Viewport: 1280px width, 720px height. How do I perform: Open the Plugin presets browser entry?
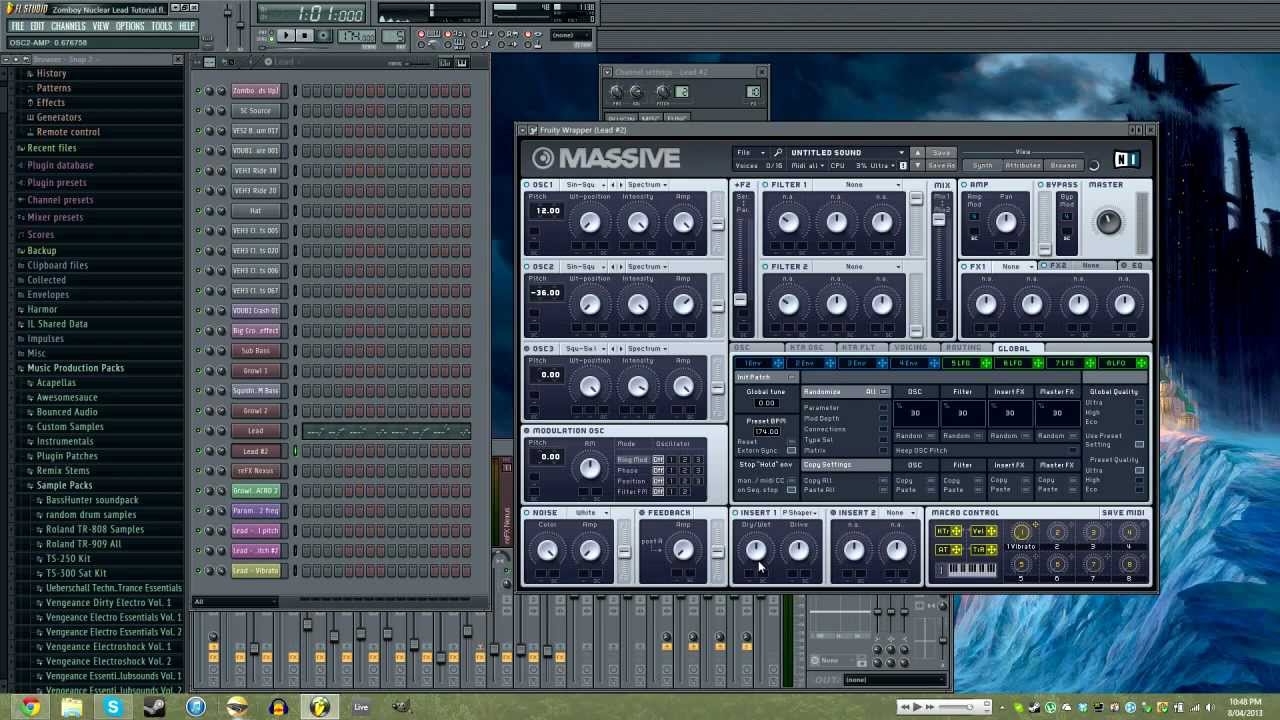[57, 183]
